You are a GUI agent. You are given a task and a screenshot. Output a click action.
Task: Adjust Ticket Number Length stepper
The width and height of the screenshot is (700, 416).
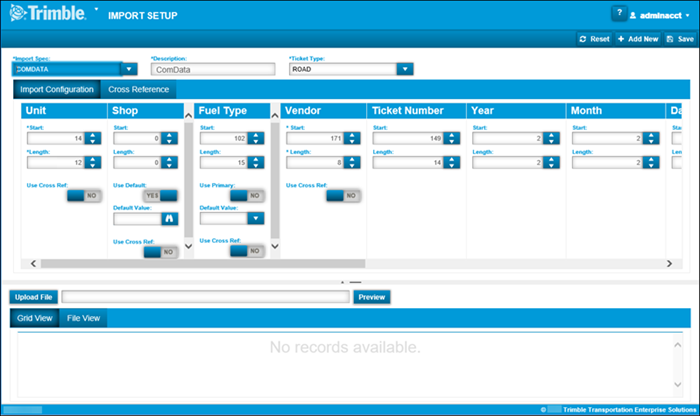pos(451,162)
